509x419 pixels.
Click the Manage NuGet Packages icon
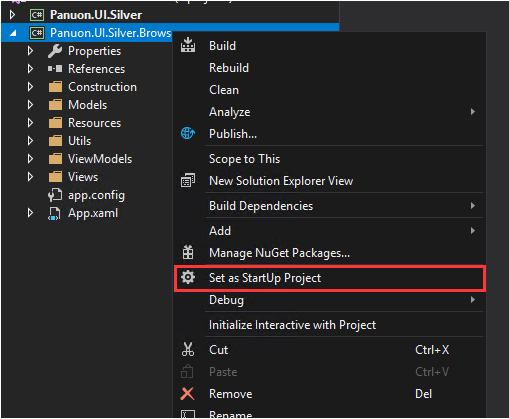click(x=188, y=252)
